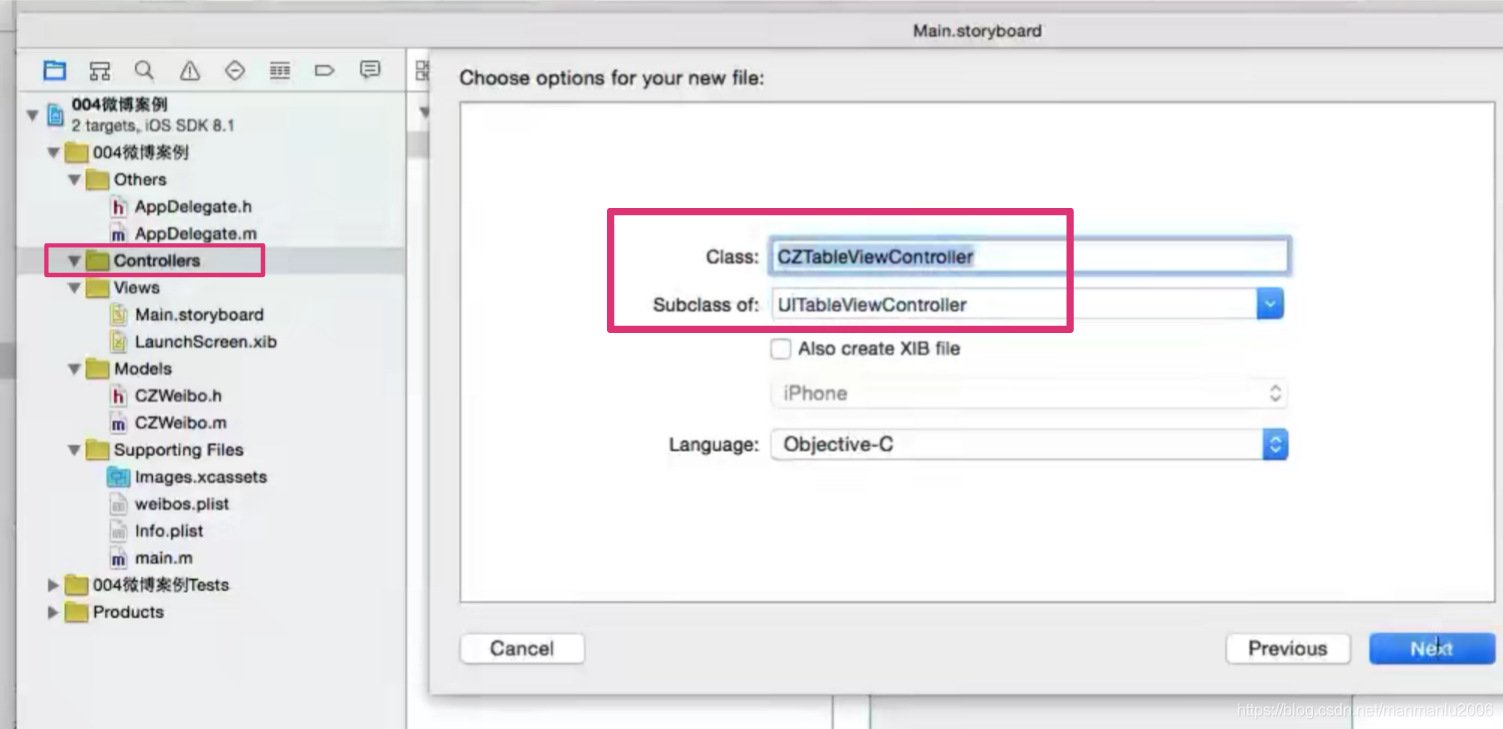The image size is (1503, 729).
Task: Open the iPhone device popup menu
Action: click(1028, 393)
